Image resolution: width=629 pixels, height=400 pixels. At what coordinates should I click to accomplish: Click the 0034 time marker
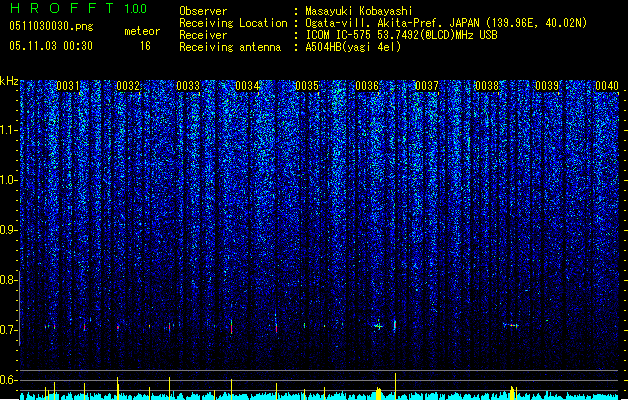(x=248, y=86)
